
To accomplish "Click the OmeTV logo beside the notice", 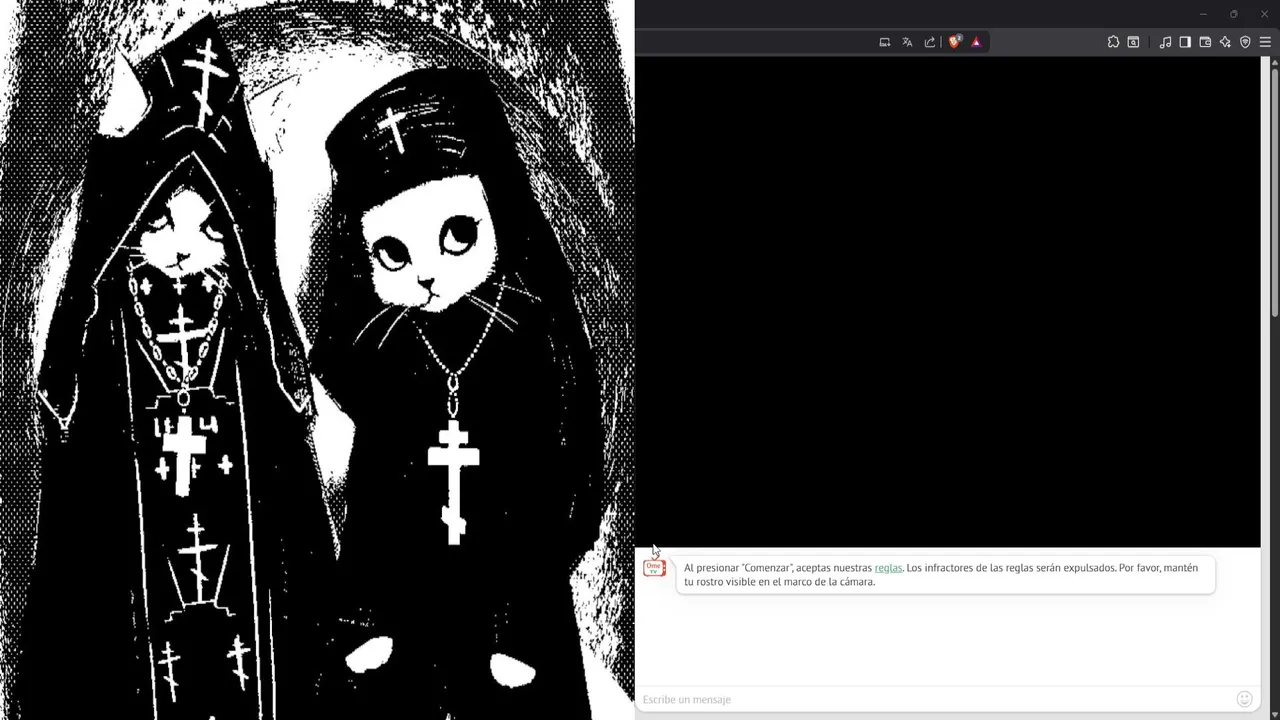I will click(654, 568).
